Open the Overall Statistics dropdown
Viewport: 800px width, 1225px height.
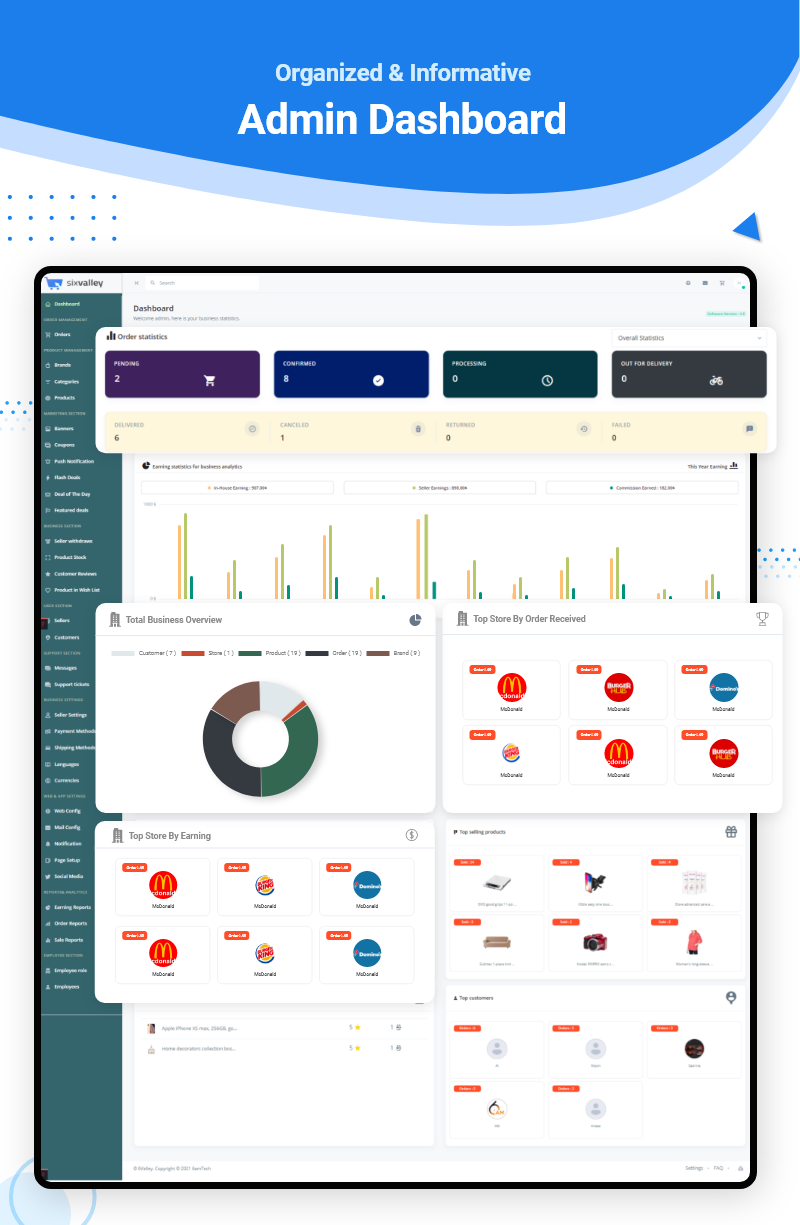(x=688, y=338)
